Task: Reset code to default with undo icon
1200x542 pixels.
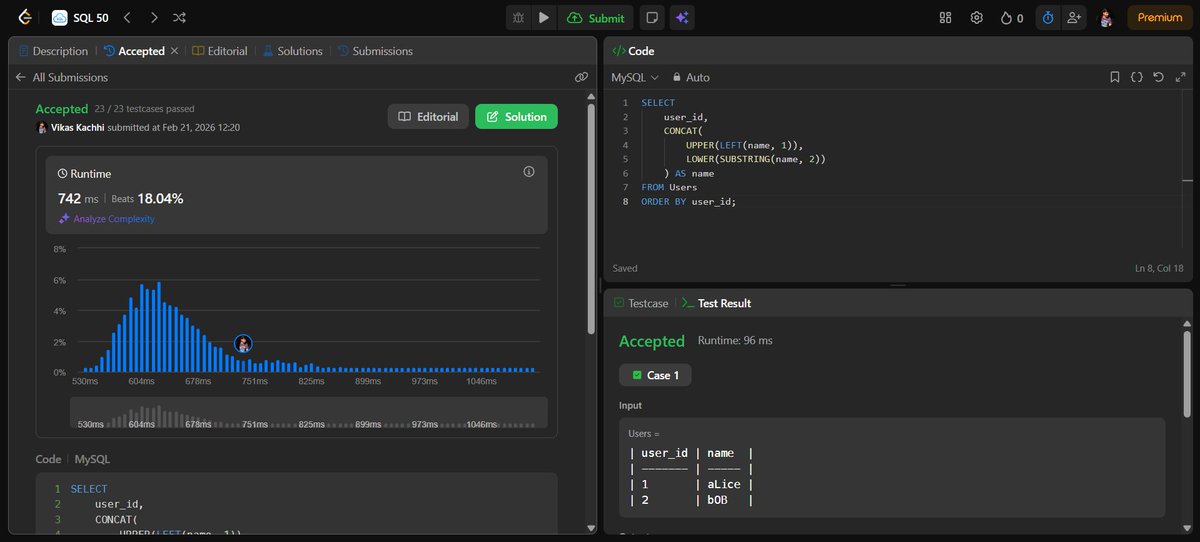Action: pos(1158,77)
